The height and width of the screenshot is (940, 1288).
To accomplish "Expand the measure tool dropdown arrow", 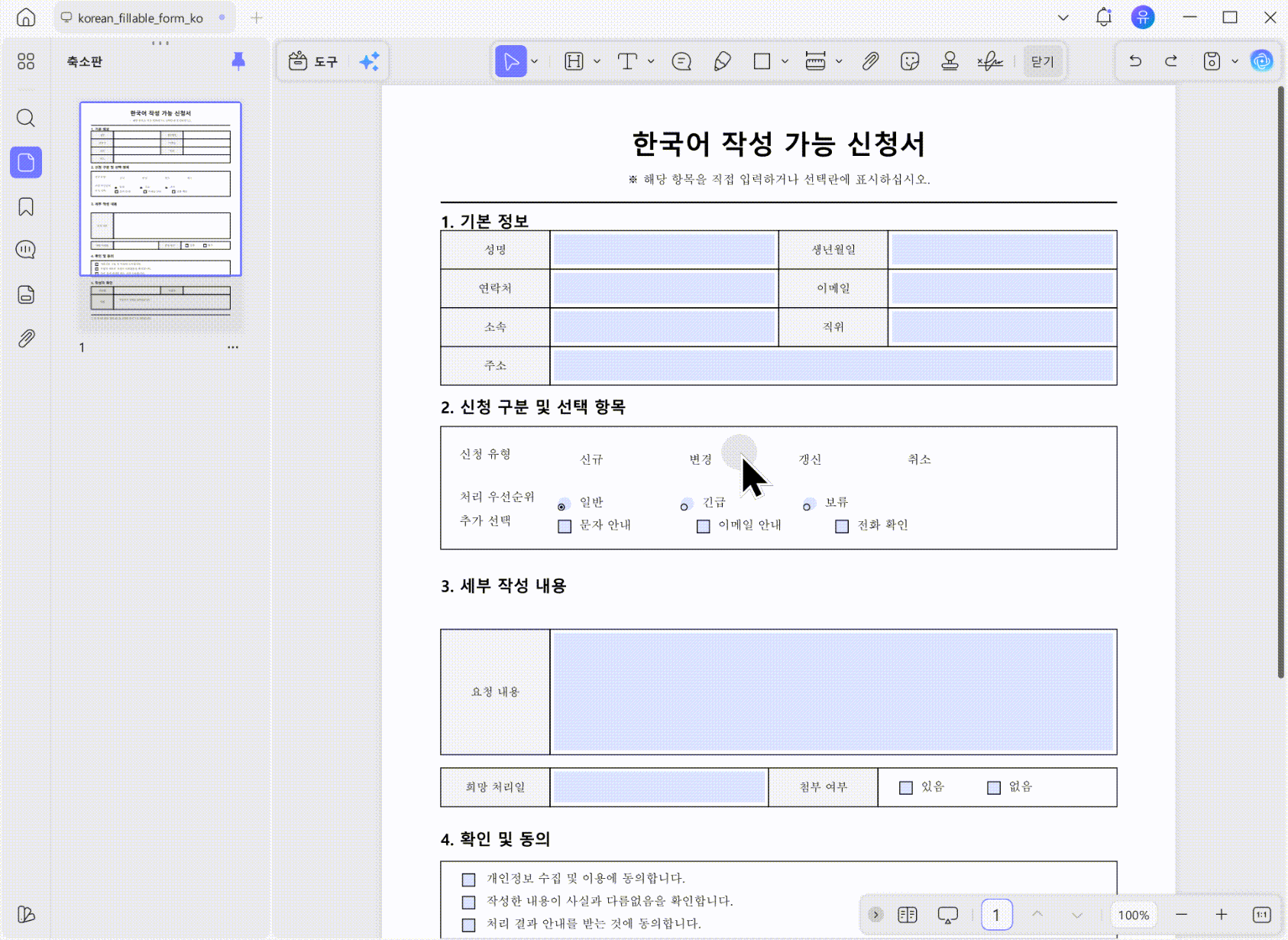I will (x=839, y=61).
